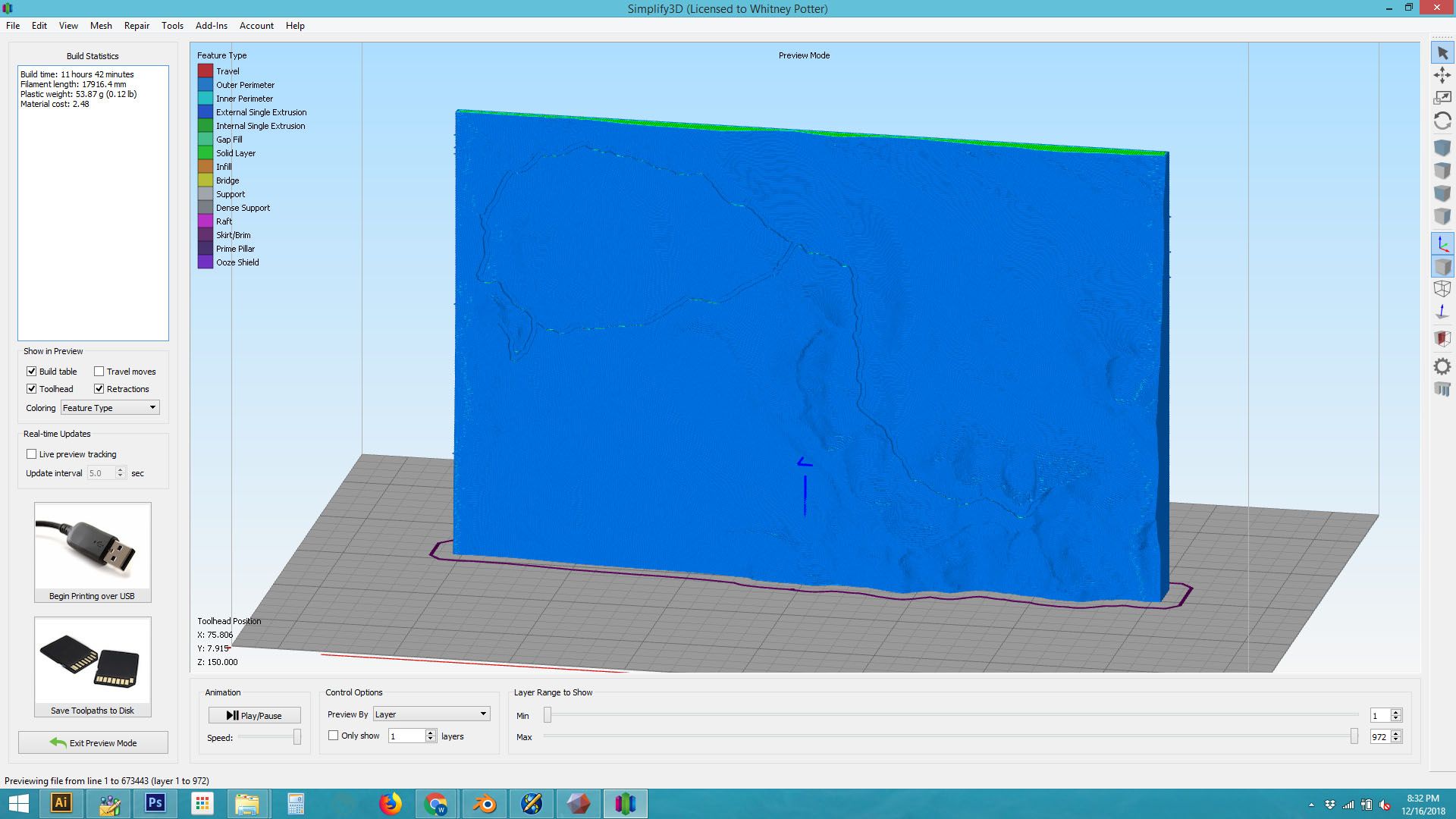Viewport: 1456px width, 819px height.
Task: Disable the Retractions checkbox
Action: click(99, 388)
